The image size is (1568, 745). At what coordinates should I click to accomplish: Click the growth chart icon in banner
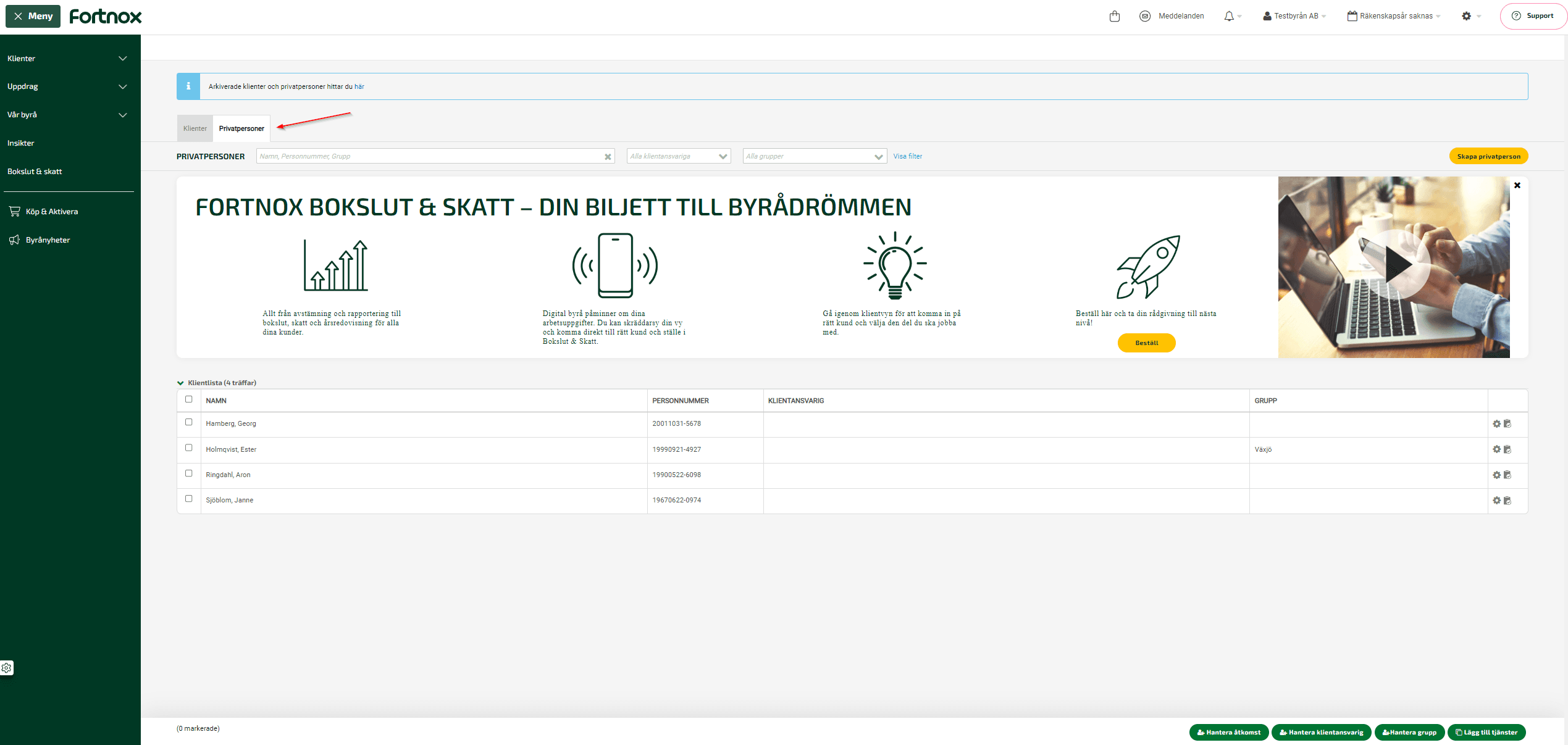[336, 265]
